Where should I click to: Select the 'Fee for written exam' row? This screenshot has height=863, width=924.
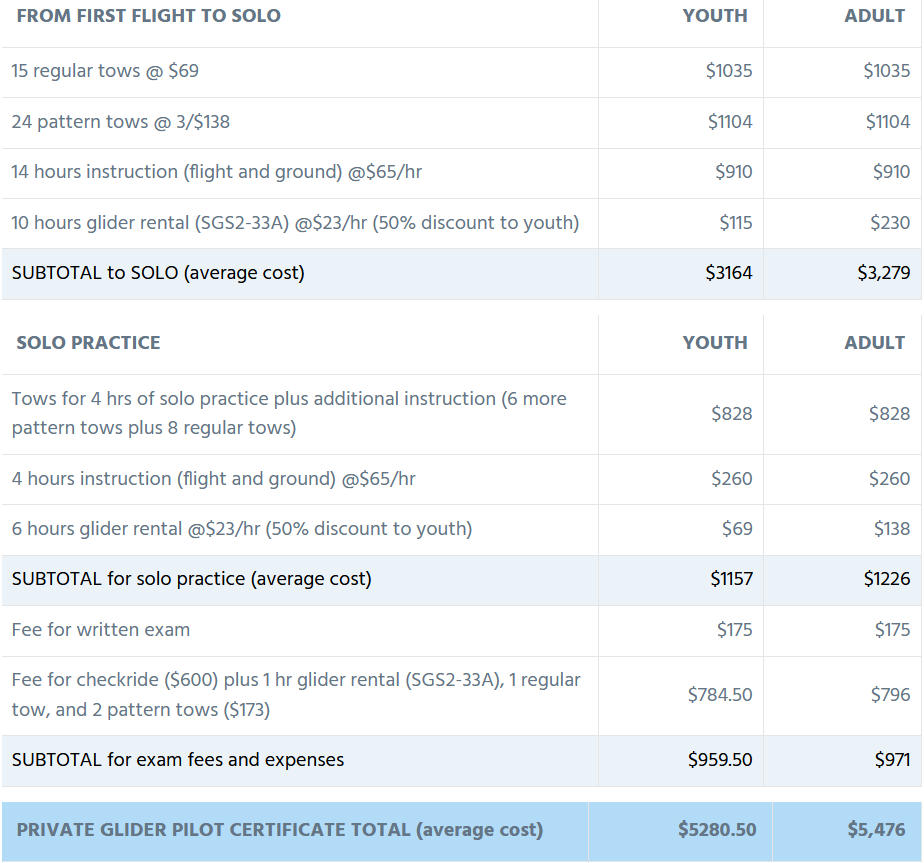click(461, 631)
